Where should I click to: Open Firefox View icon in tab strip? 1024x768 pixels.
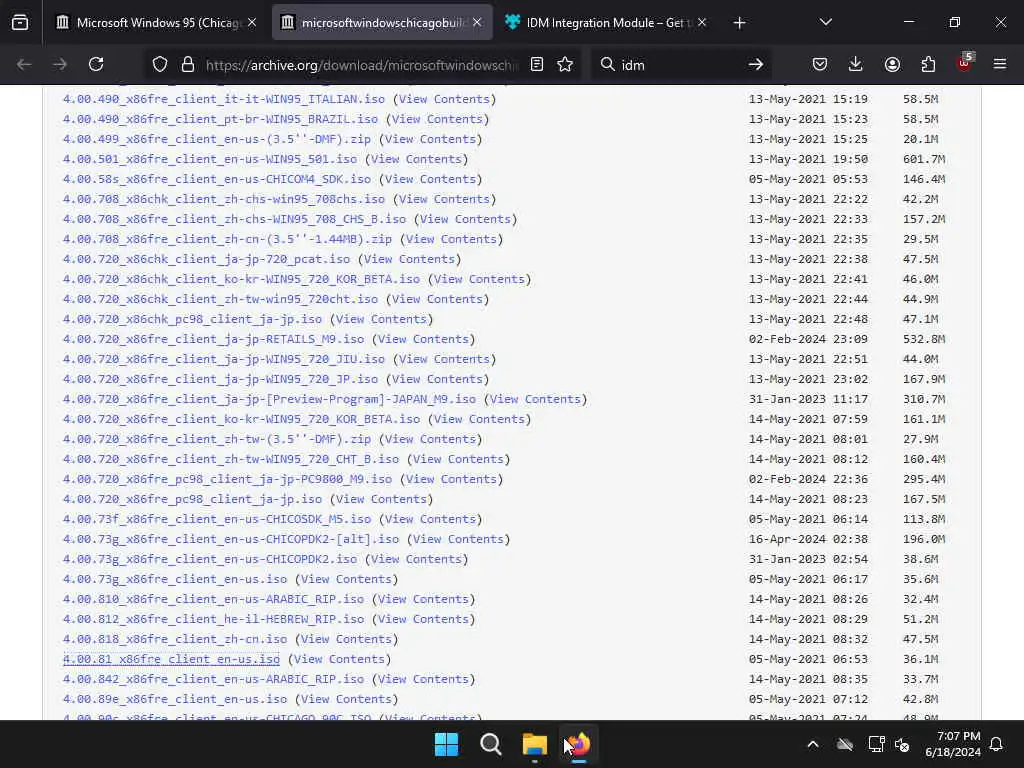click(20, 23)
